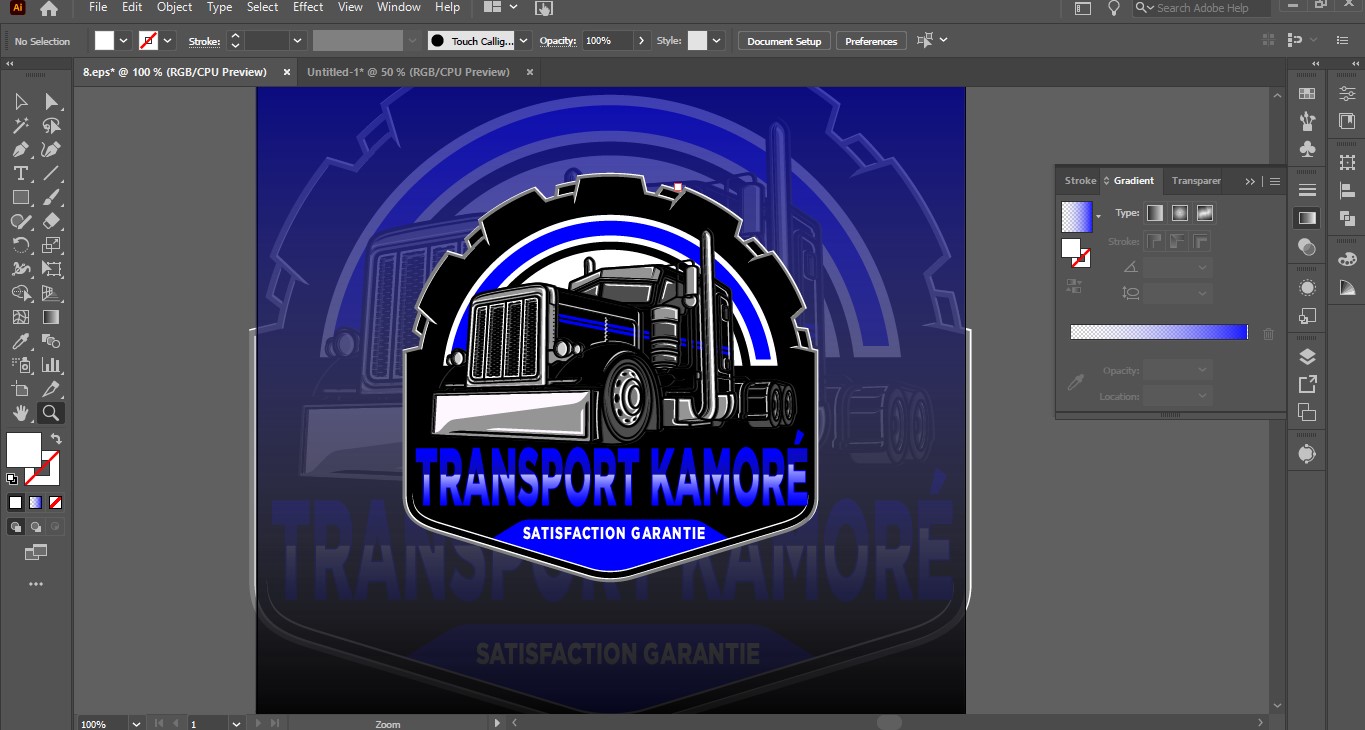Choose the Shaper tool
Viewport: 1365px width, 730px height.
point(20,221)
